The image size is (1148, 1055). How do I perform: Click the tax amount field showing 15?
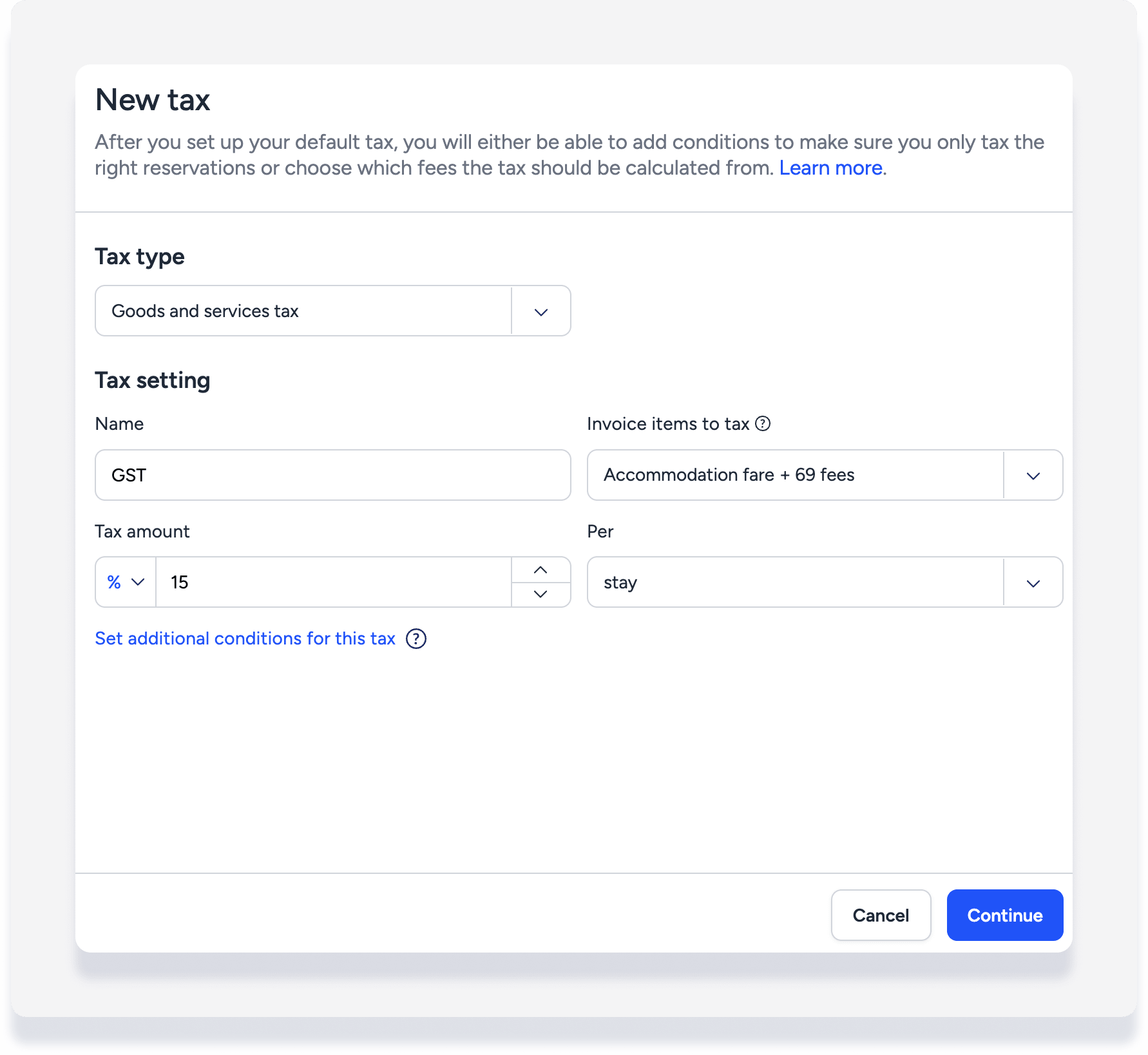pyautogui.click(x=332, y=583)
